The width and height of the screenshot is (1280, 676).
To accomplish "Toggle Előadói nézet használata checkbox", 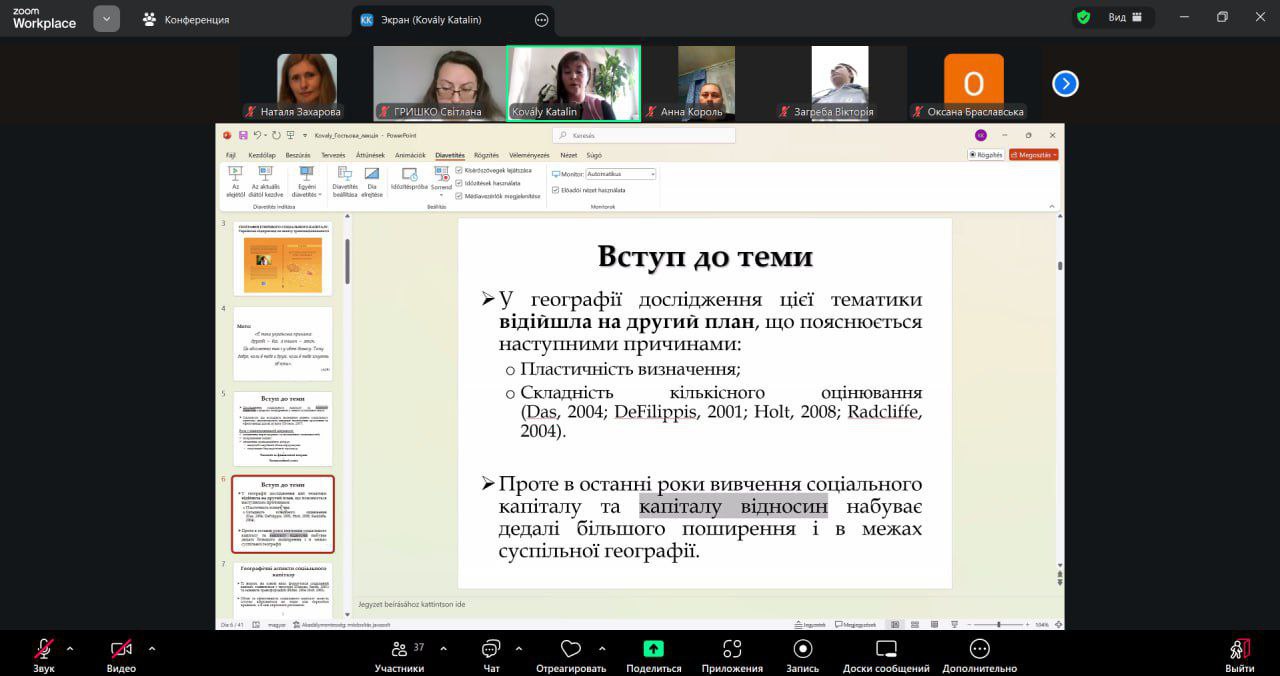I will tap(555, 189).
